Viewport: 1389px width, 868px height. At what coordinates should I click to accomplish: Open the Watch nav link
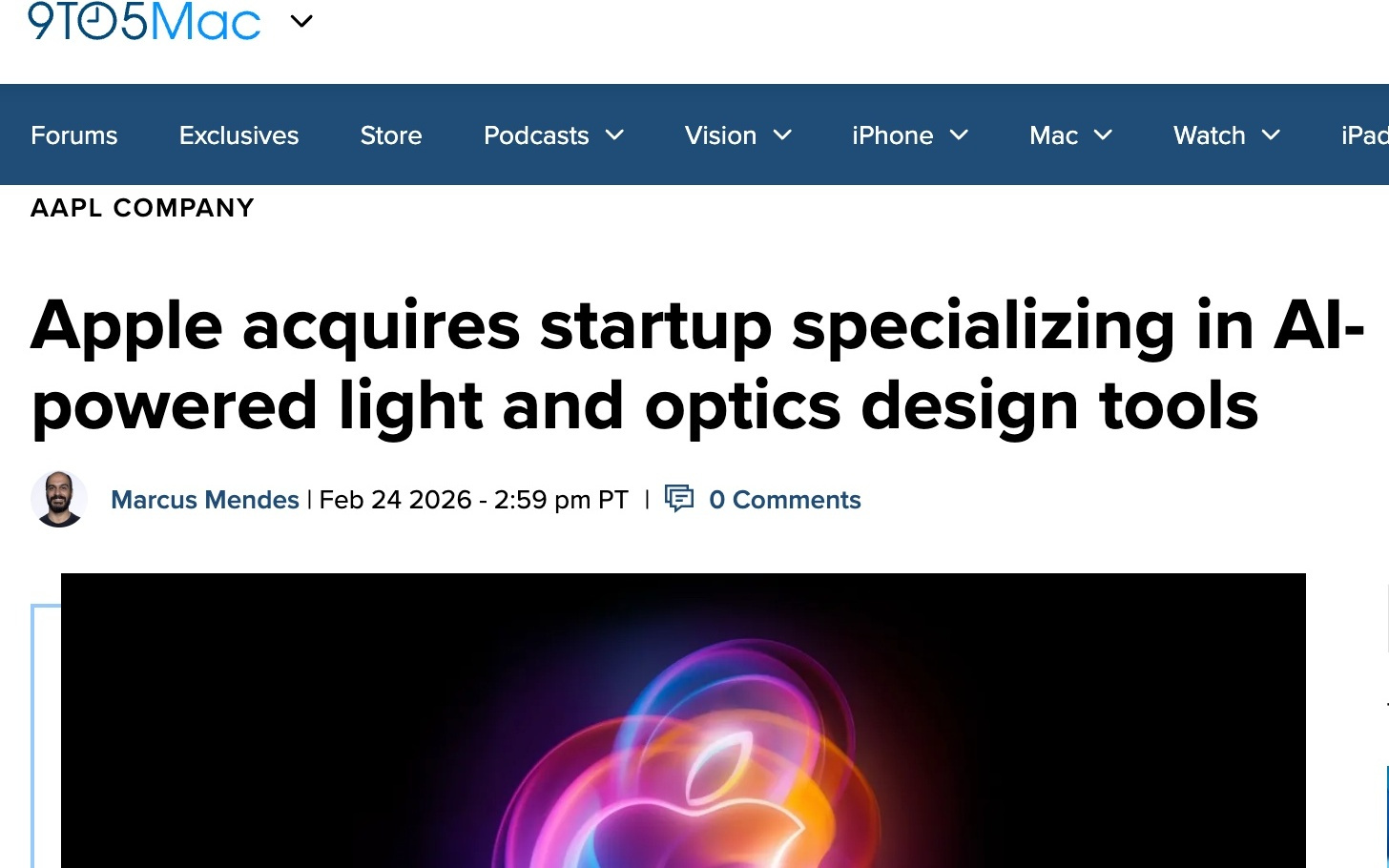1209,135
